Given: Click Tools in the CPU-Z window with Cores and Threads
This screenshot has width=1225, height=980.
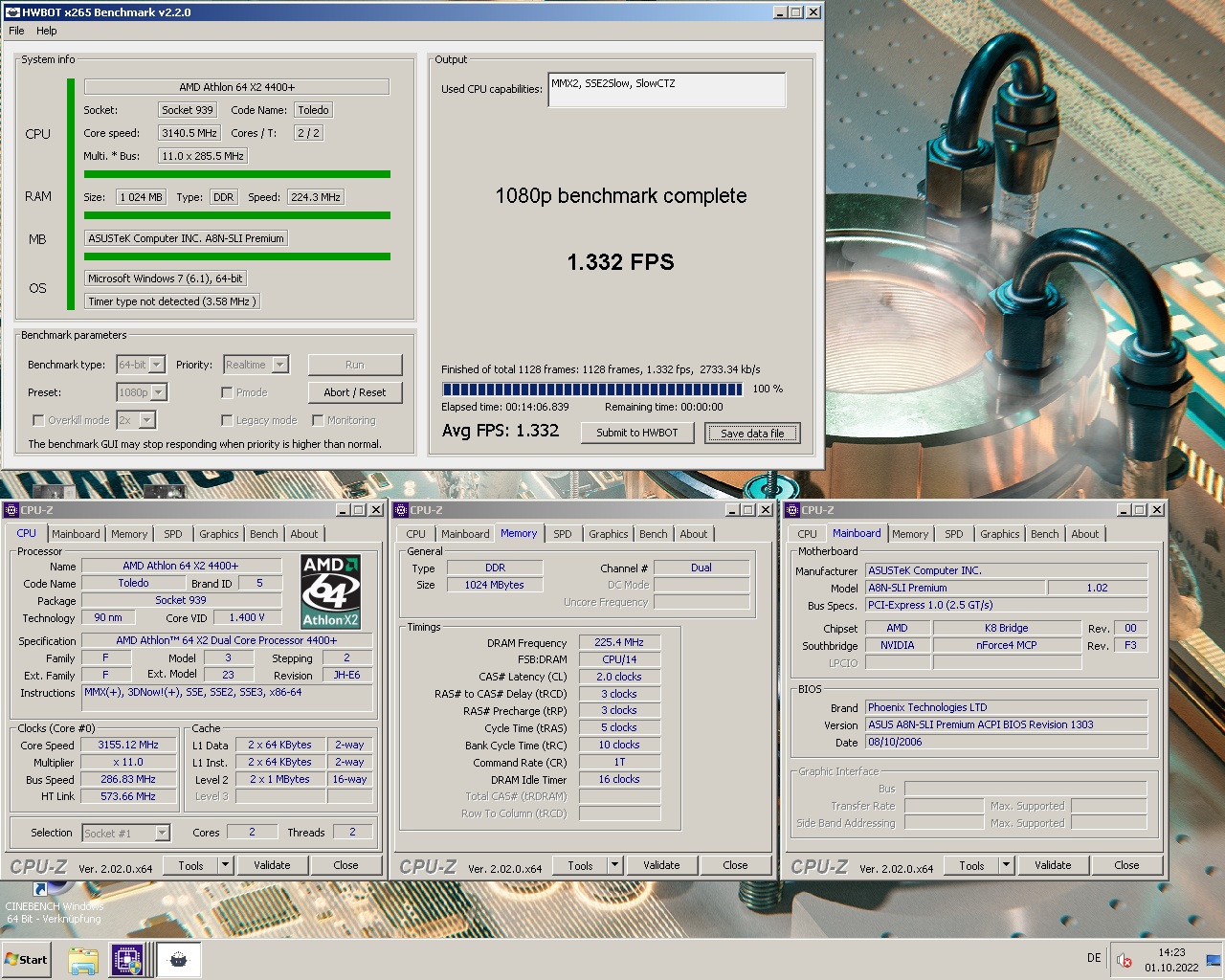Looking at the screenshot, I should (x=191, y=865).
